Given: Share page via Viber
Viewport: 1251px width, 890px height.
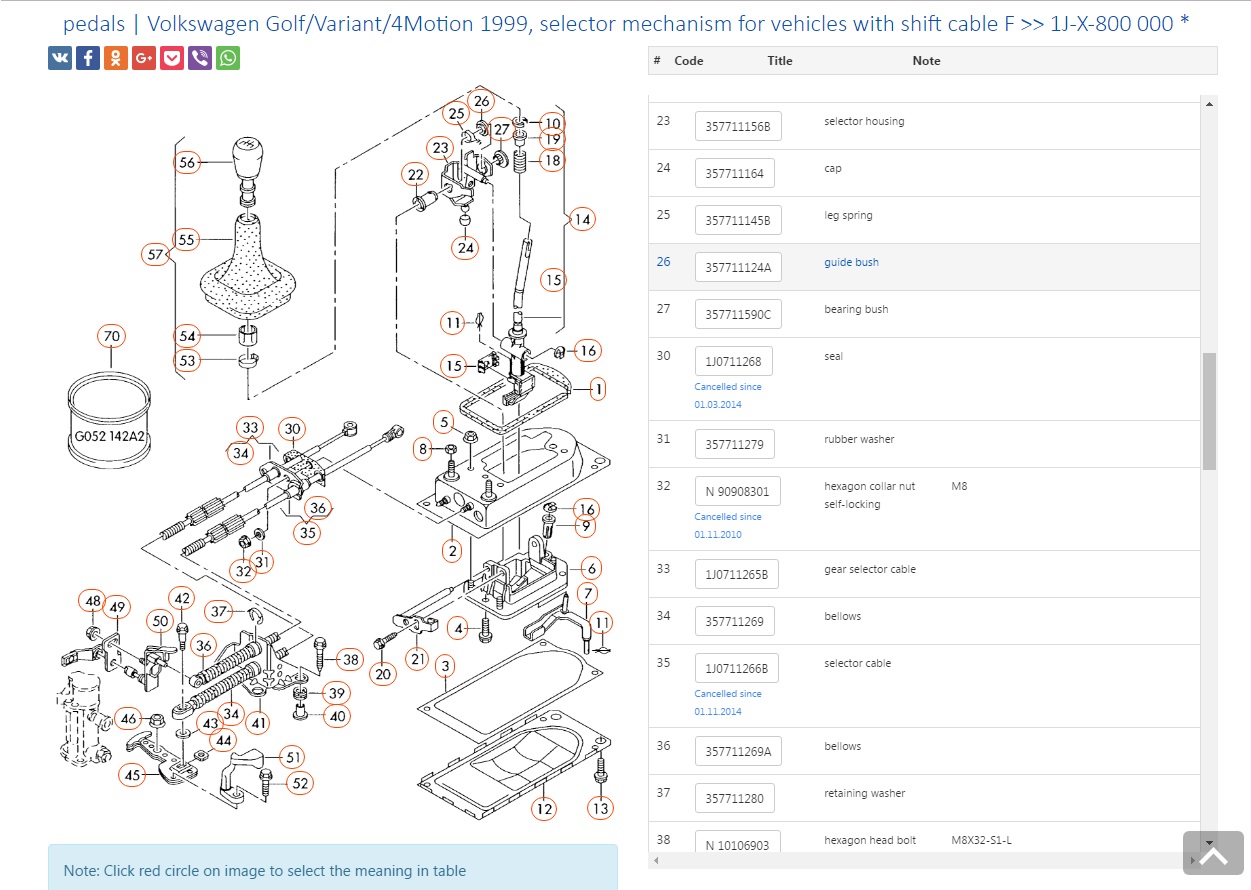Looking at the screenshot, I should [x=200, y=58].
